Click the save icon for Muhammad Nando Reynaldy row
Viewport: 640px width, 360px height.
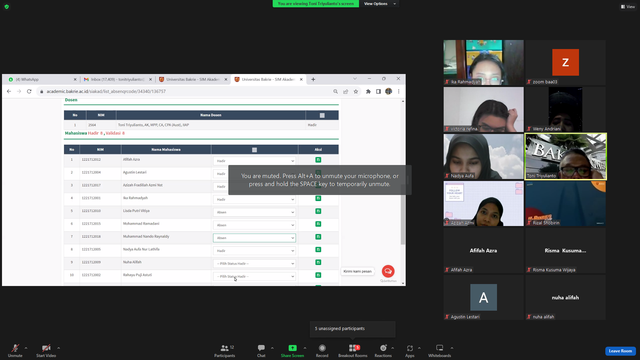click(318, 237)
